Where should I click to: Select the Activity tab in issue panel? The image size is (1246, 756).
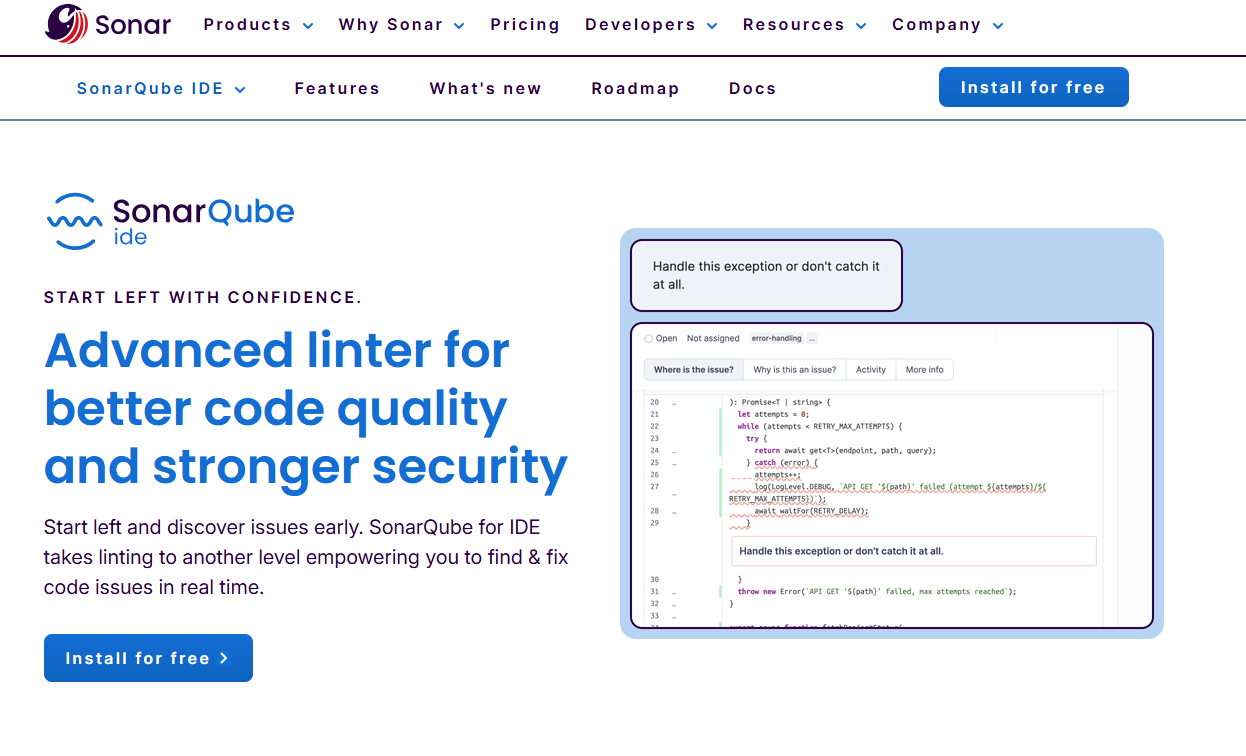tap(870, 370)
